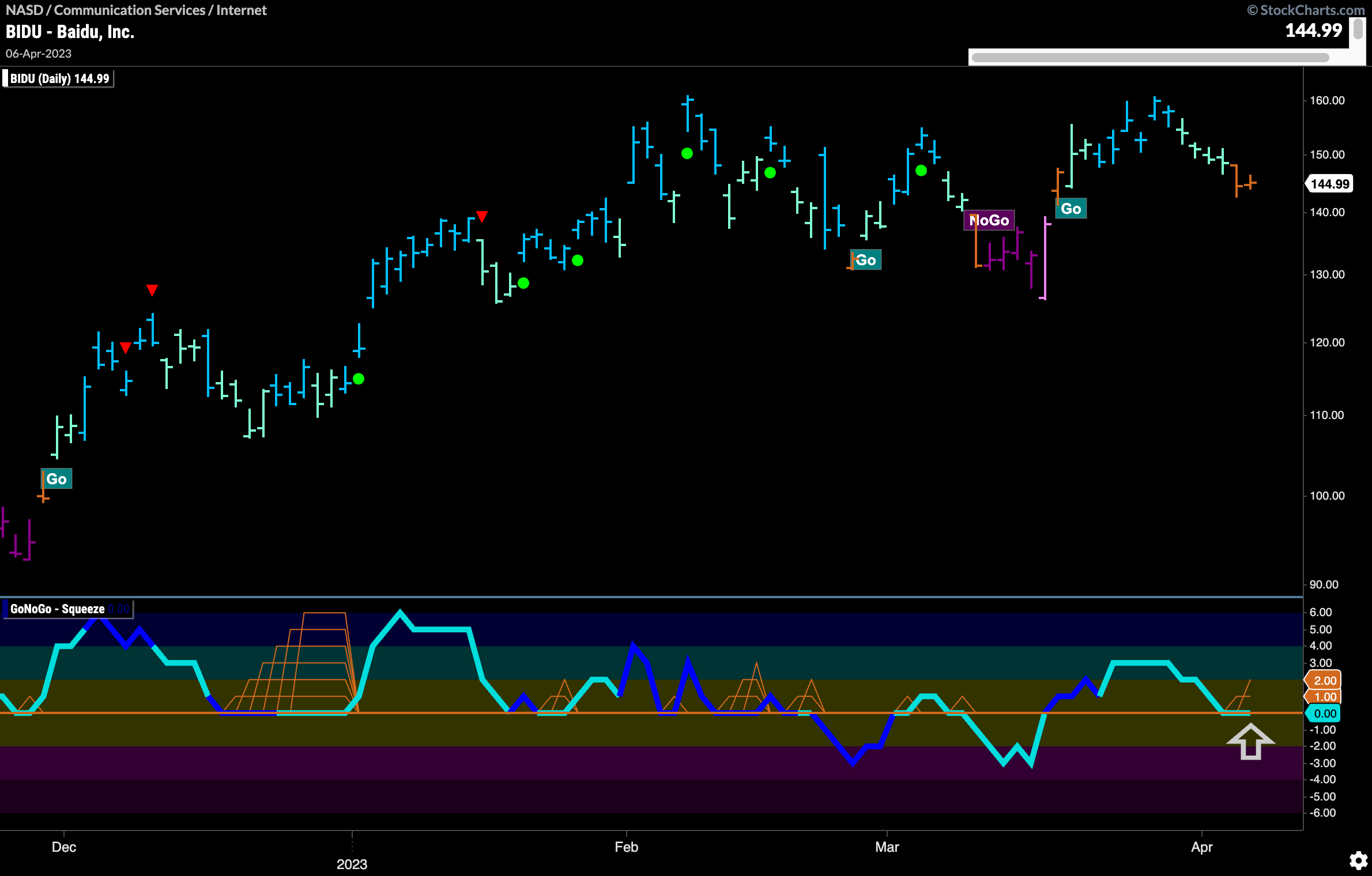This screenshot has height=876, width=1372.
Task: Click the Feb label on the time axis
Action: point(626,847)
